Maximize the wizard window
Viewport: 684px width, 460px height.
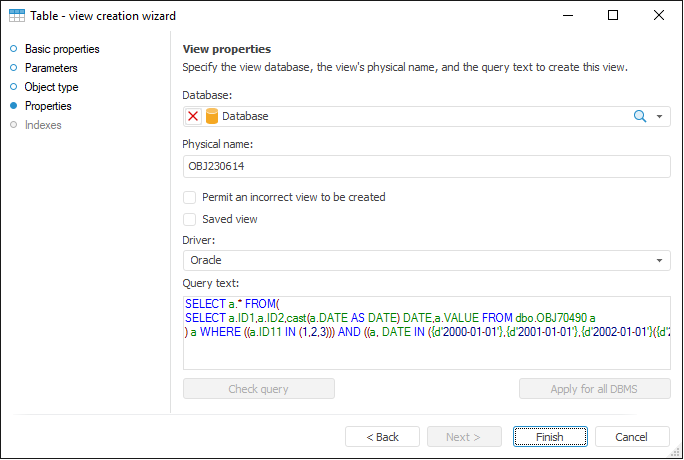coord(613,16)
